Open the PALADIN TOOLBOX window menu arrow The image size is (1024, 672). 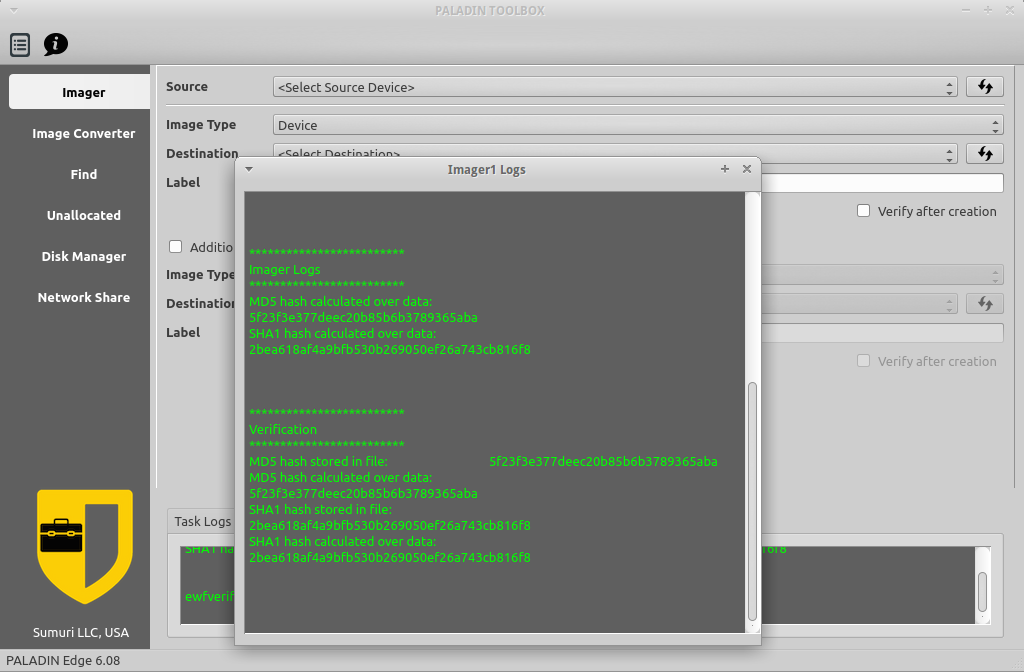13,10
